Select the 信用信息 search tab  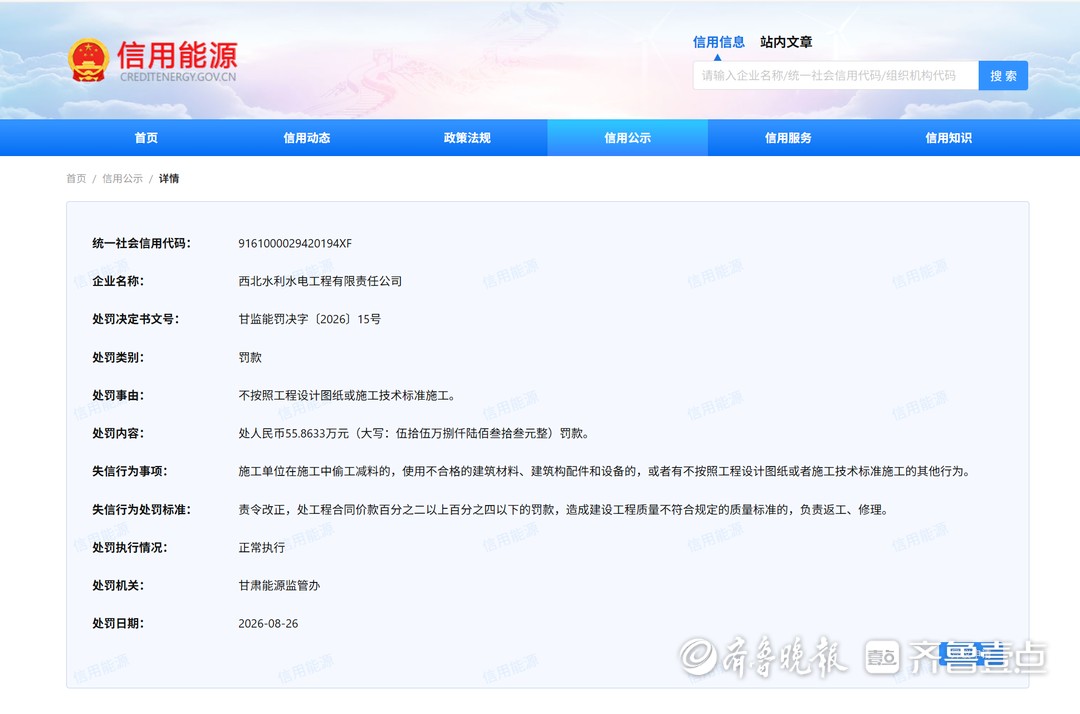pos(718,42)
